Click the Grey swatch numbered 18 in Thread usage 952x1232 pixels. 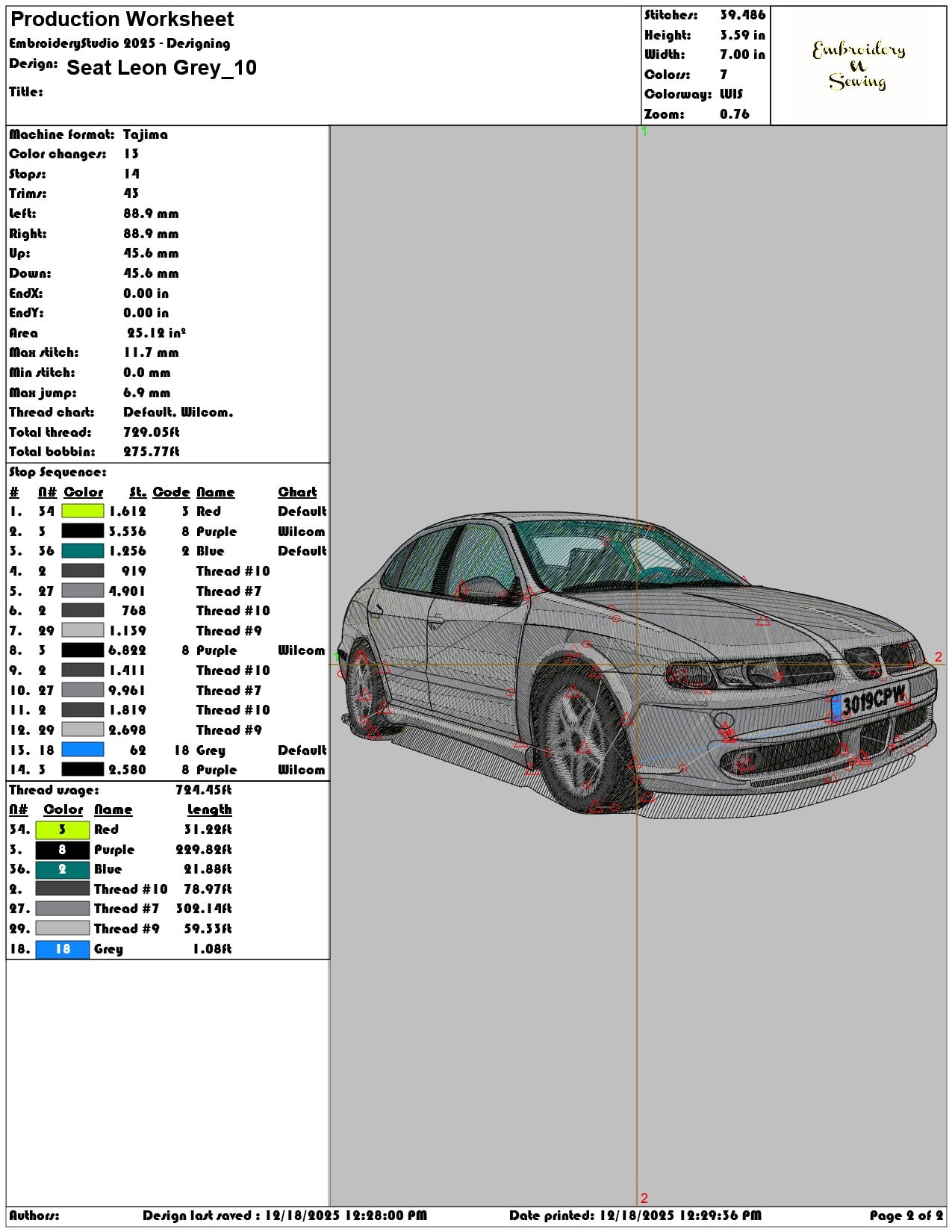(62, 949)
